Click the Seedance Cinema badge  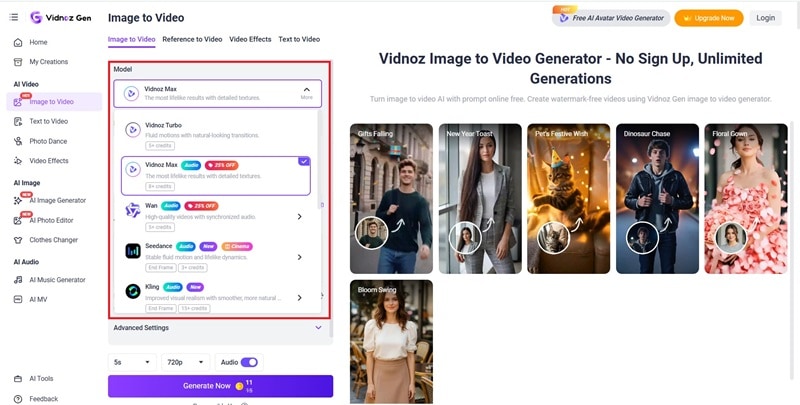click(237, 246)
